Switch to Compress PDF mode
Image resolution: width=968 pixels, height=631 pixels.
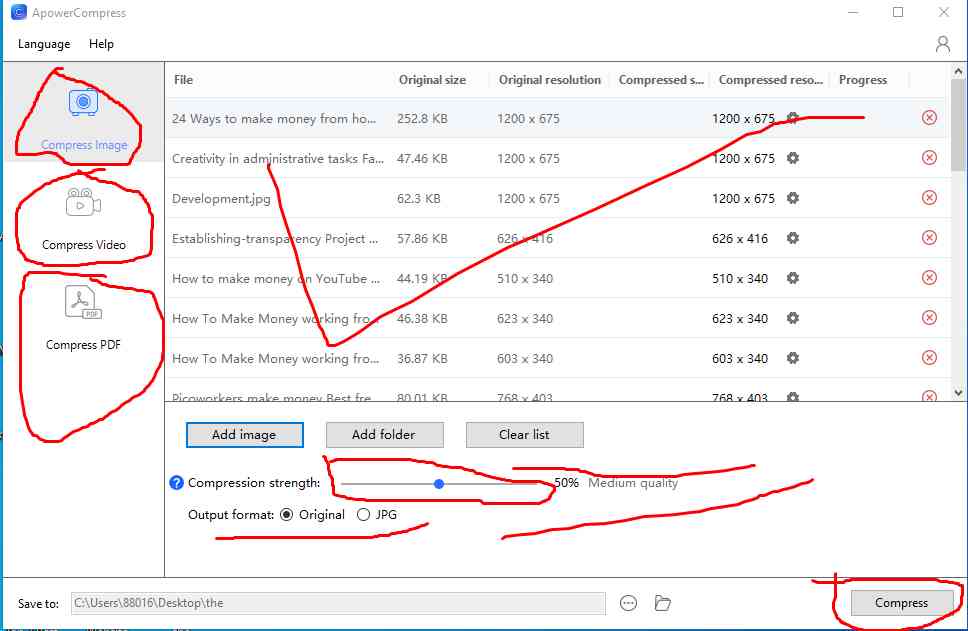(83, 318)
